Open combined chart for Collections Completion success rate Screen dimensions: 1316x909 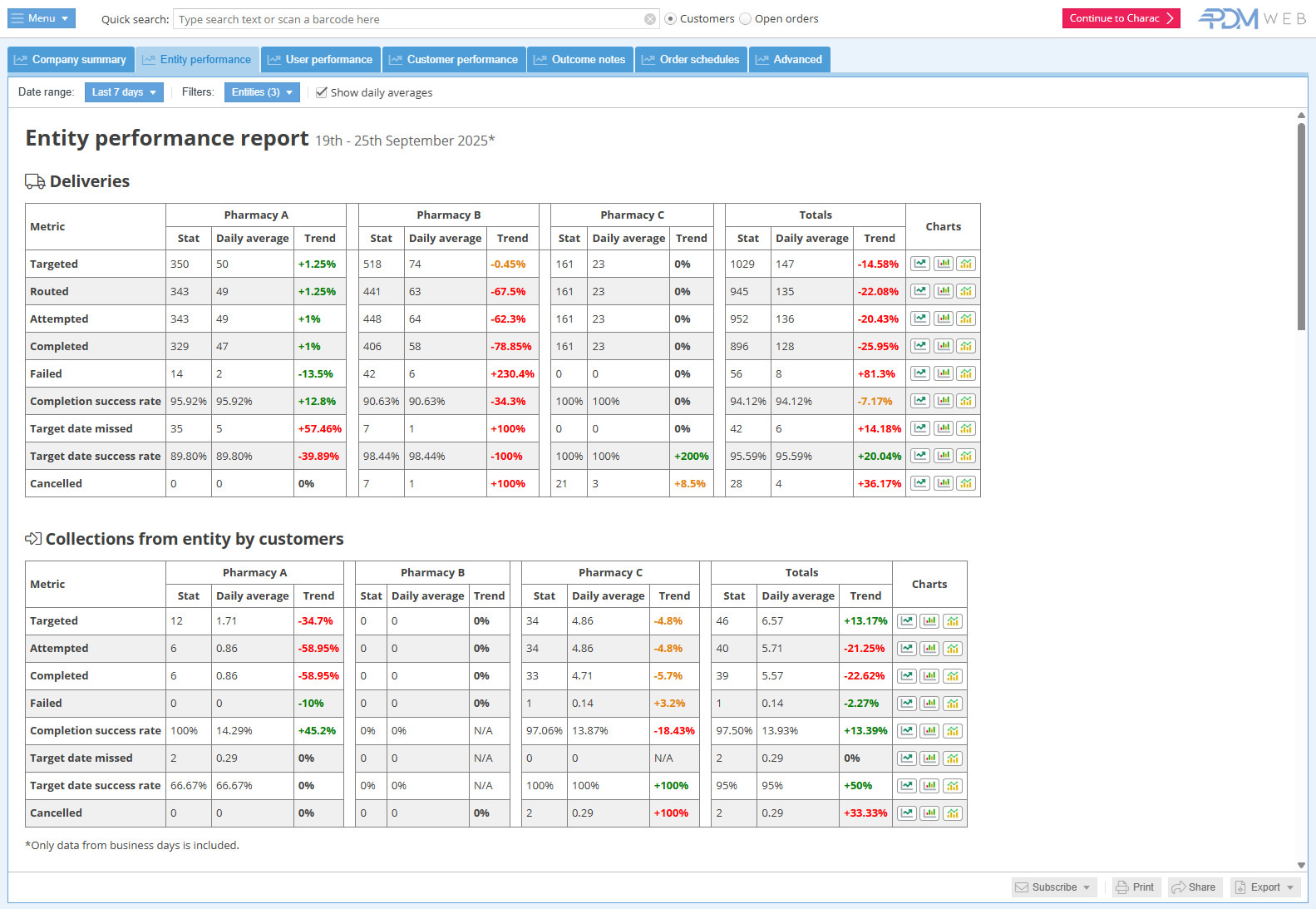tap(953, 731)
